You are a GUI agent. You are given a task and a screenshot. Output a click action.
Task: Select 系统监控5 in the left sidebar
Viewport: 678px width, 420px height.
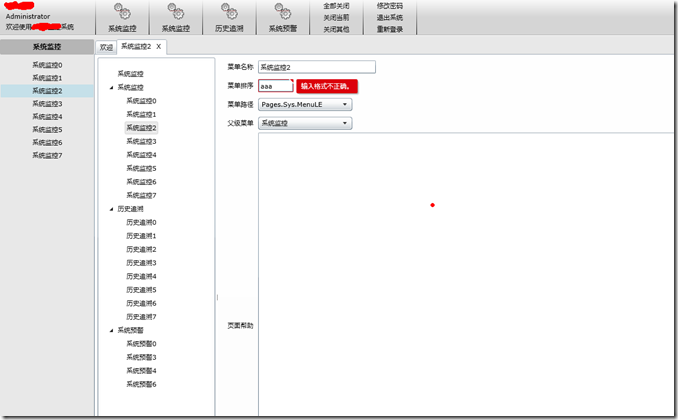(47, 130)
